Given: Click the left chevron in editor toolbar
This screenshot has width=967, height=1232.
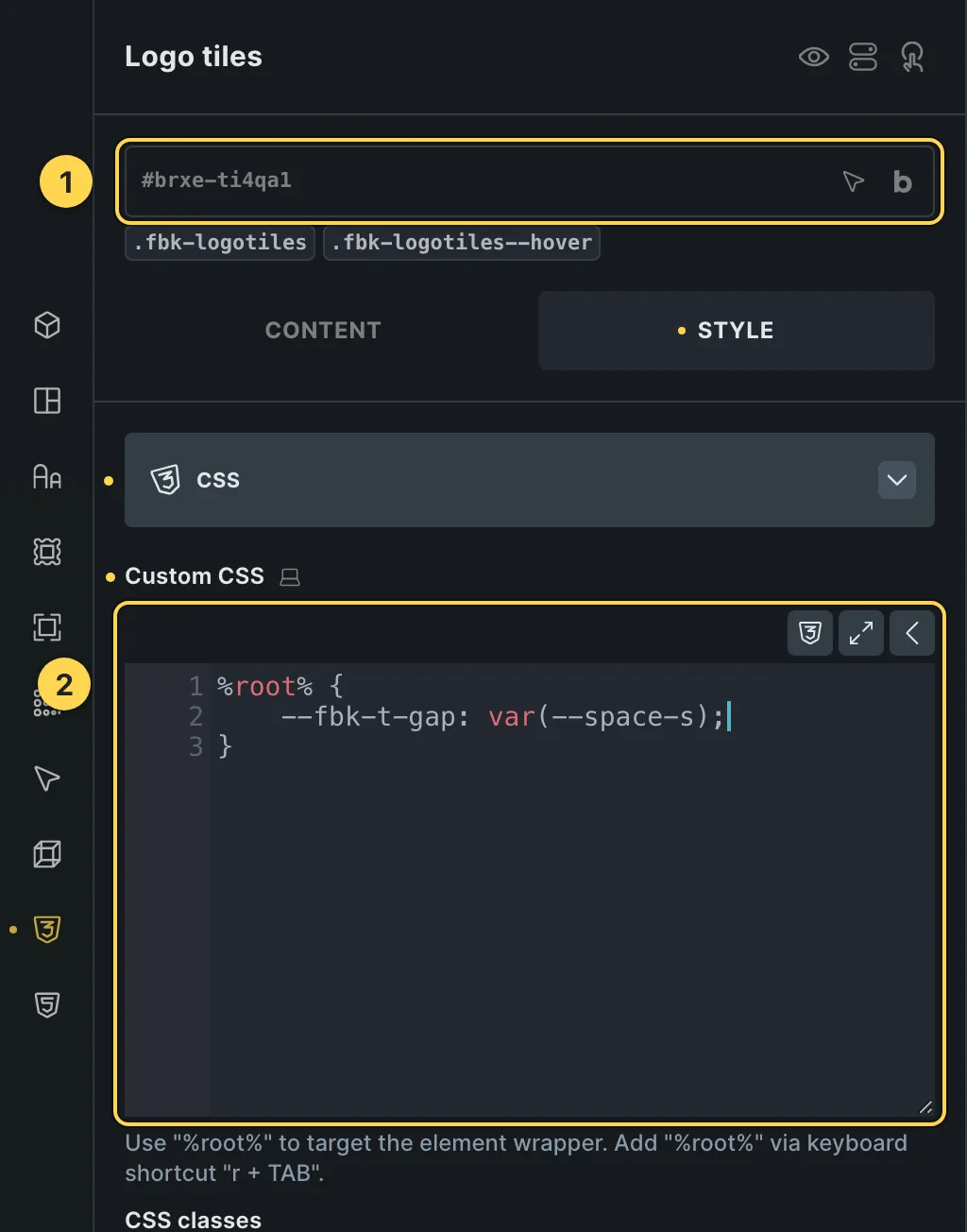Looking at the screenshot, I should click(x=912, y=633).
